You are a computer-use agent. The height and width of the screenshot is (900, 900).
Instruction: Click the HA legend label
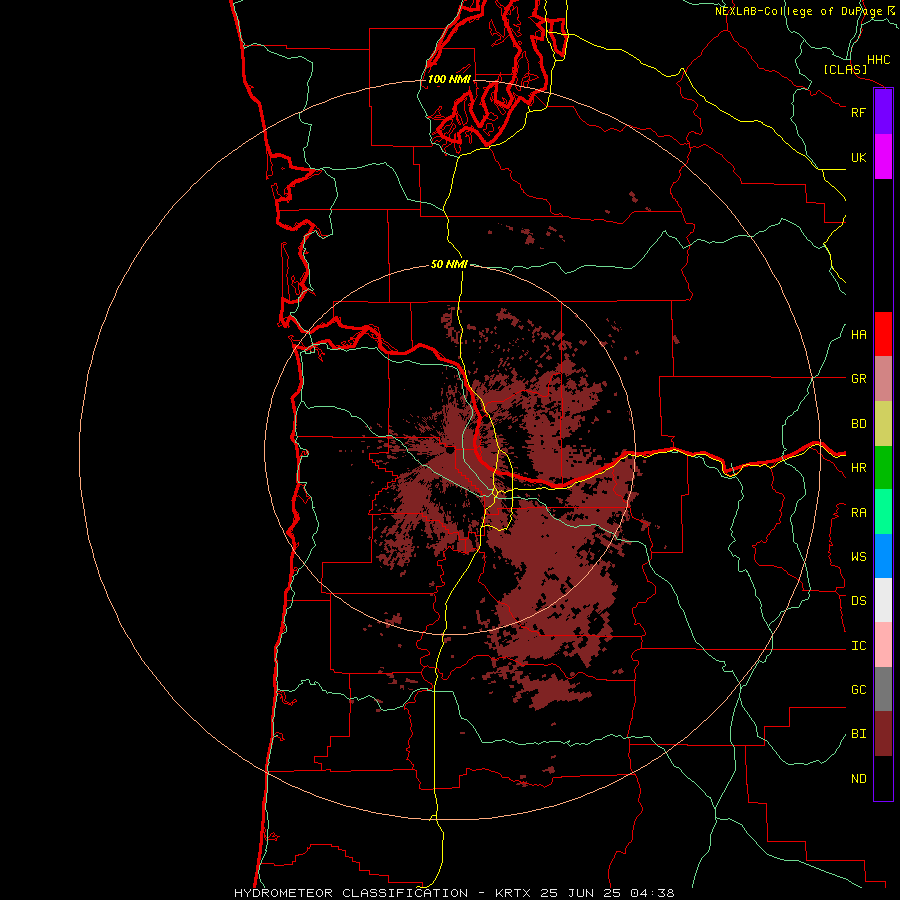(x=858, y=335)
